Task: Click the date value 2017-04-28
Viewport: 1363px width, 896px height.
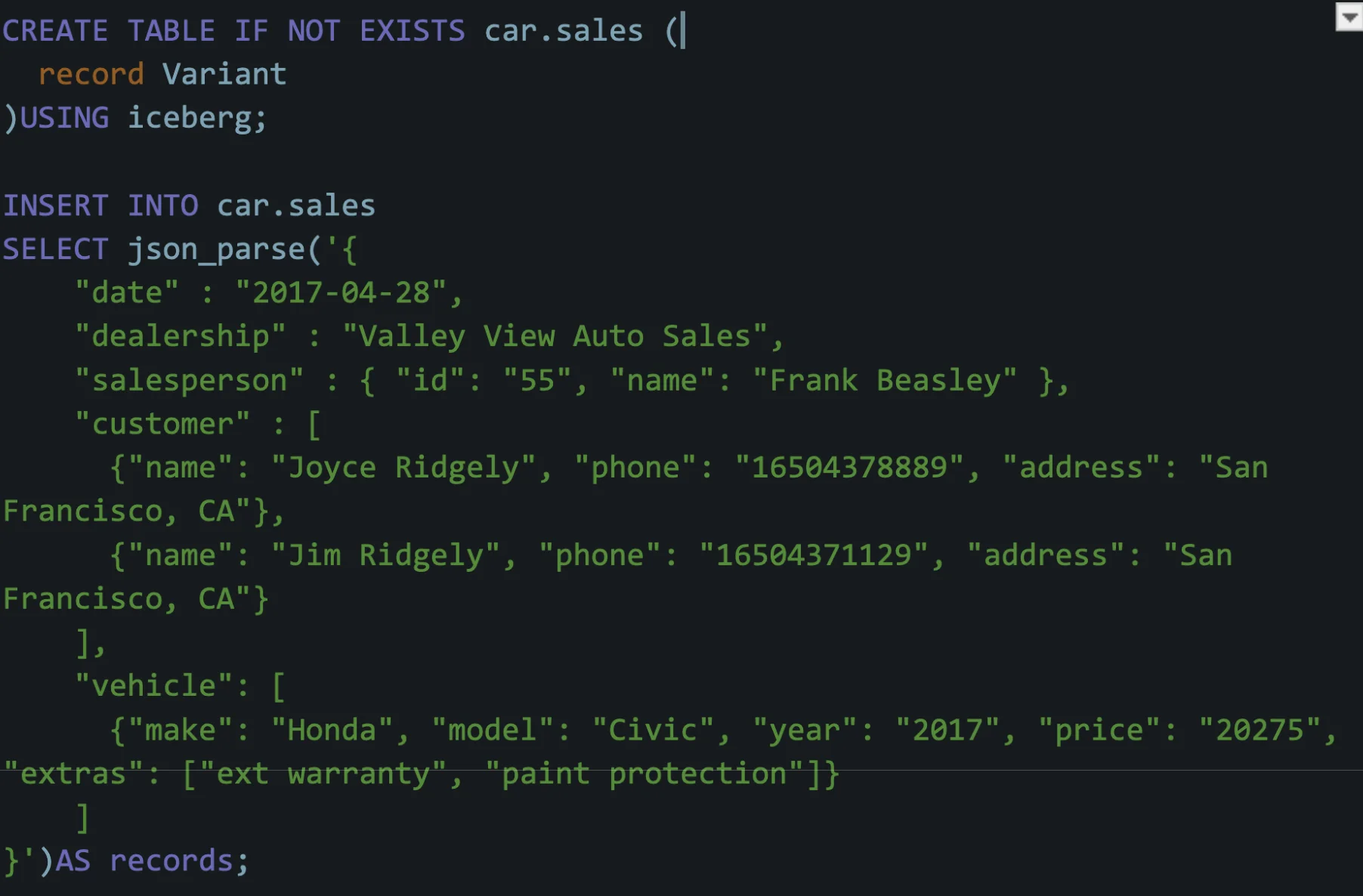Action: (342, 292)
